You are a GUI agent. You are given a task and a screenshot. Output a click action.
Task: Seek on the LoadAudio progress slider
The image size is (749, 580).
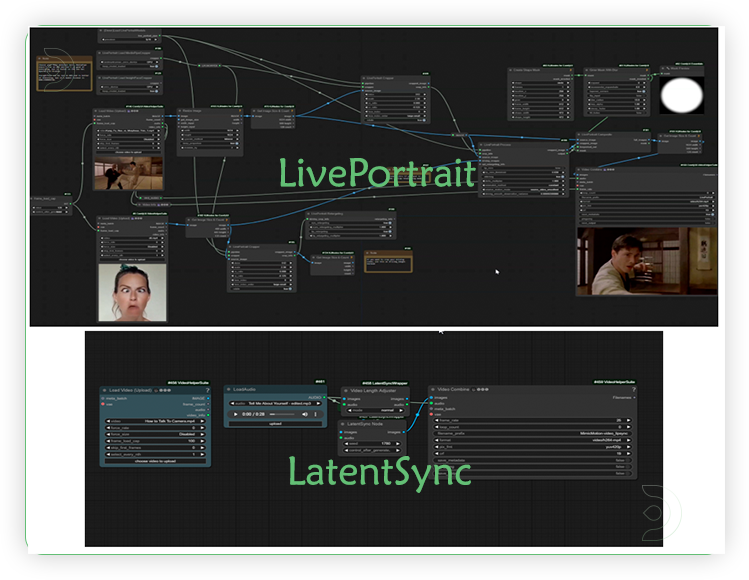click(282, 414)
